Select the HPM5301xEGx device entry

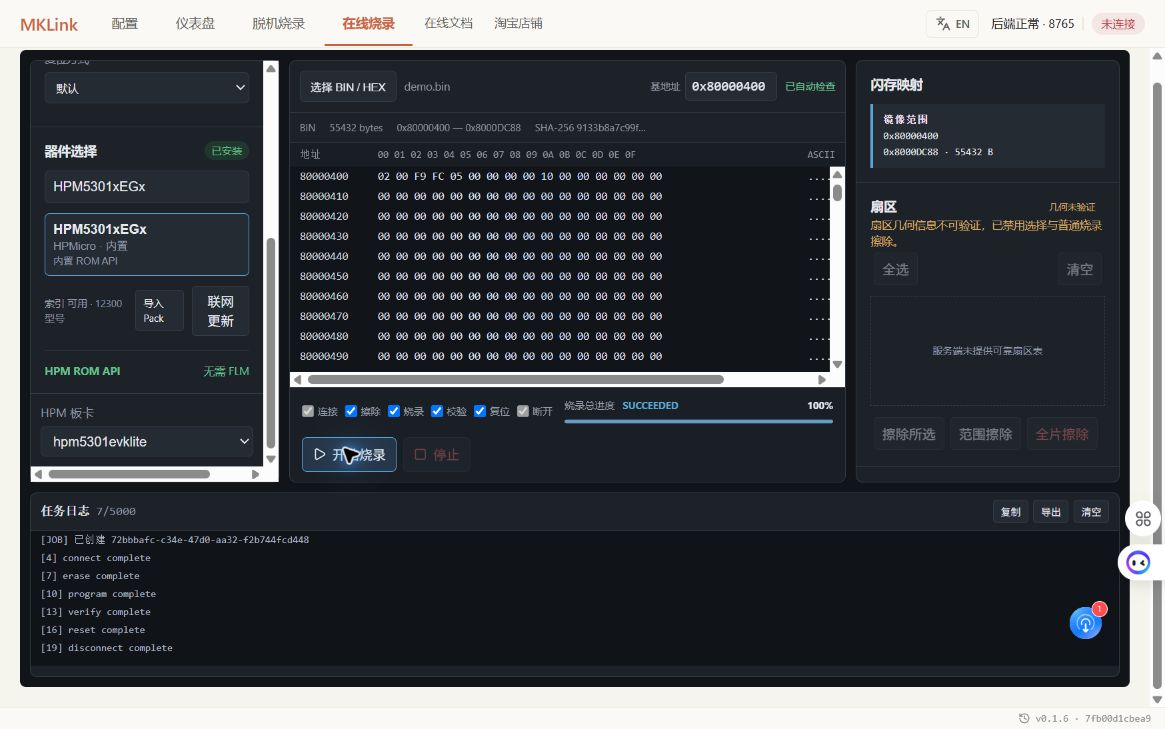(146, 244)
